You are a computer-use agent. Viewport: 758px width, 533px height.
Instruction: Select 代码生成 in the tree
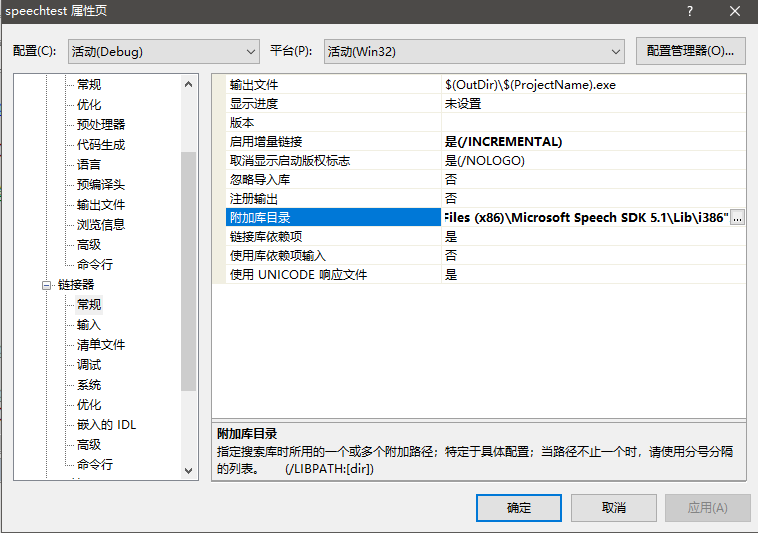[x=101, y=145]
